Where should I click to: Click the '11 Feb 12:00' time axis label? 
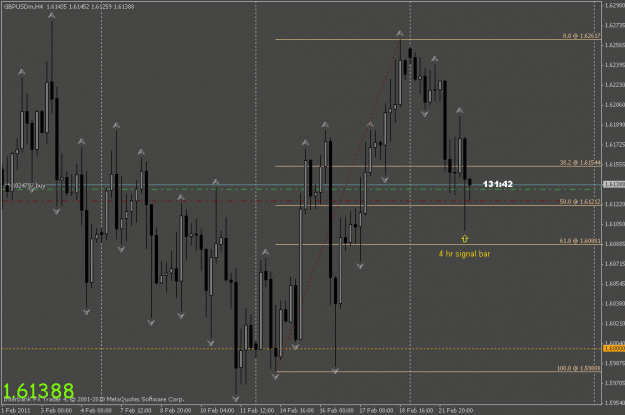click(x=257, y=410)
